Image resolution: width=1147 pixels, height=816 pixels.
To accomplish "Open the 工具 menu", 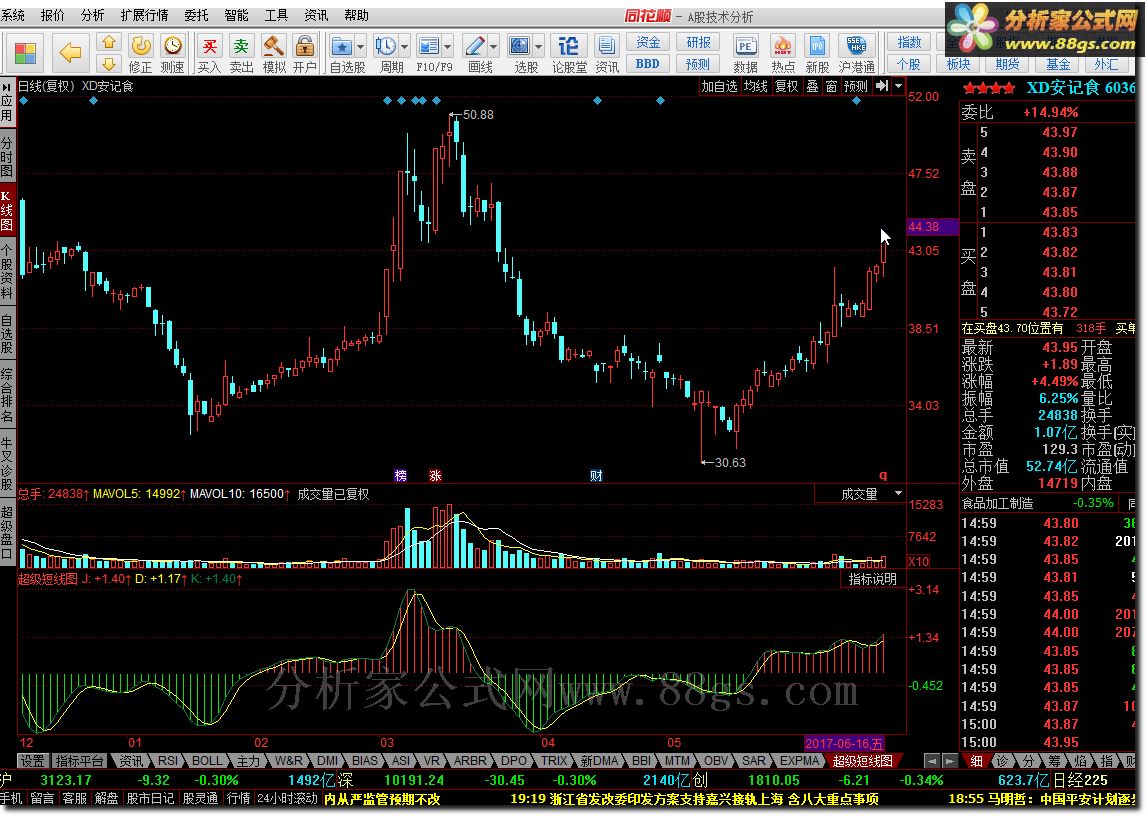I will click(276, 15).
